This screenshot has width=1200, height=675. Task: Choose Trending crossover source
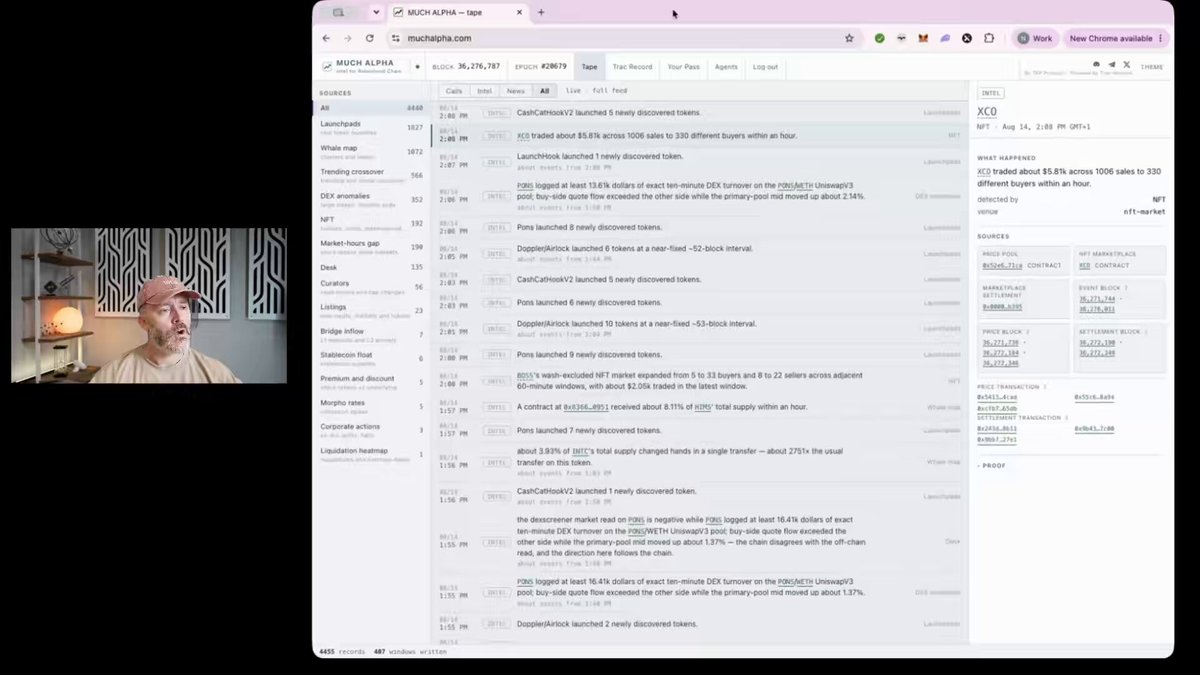[371, 175]
